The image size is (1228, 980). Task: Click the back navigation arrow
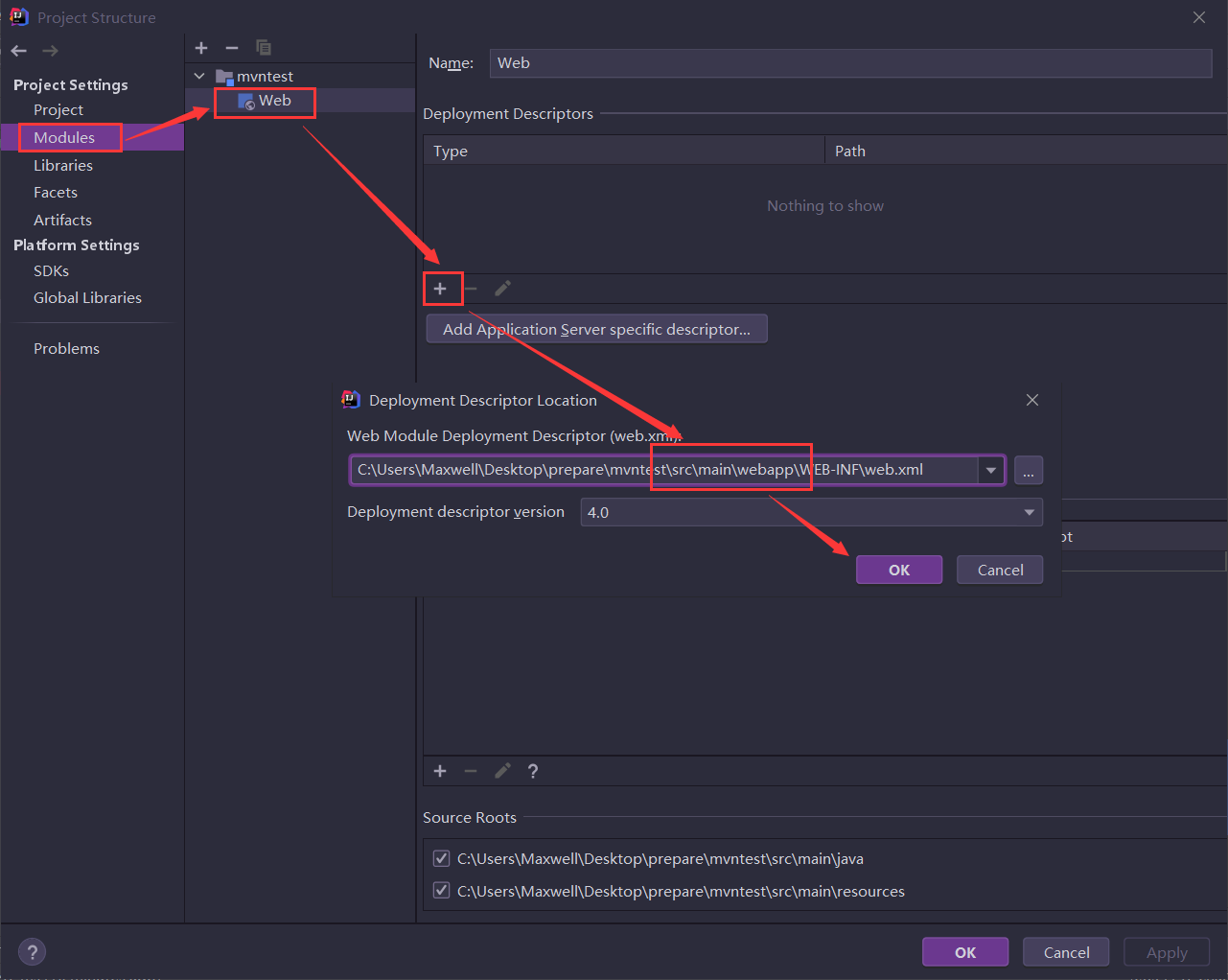[x=19, y=51]
